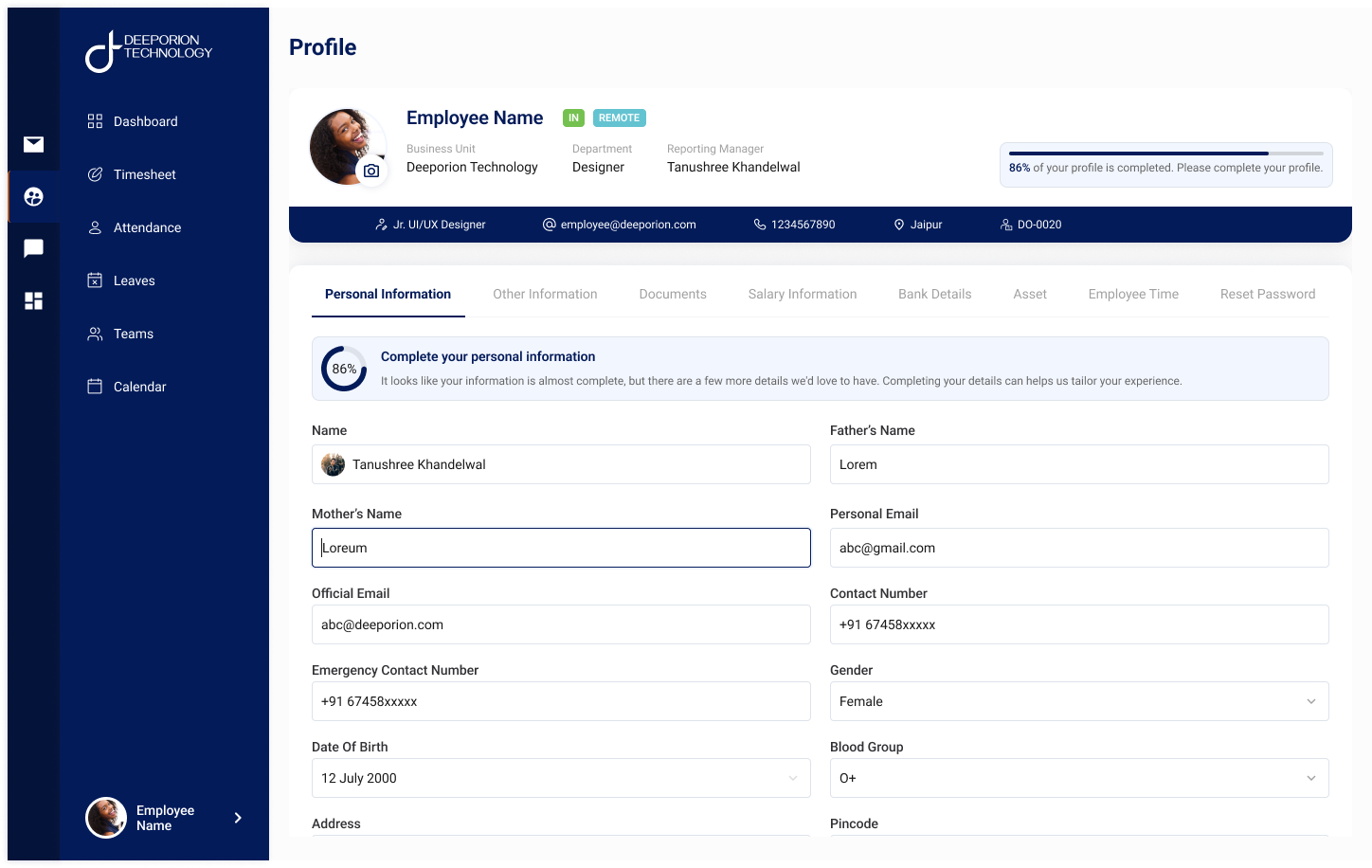
Task: Open Dashboard from the sidebar
Action: pos(145,121)
